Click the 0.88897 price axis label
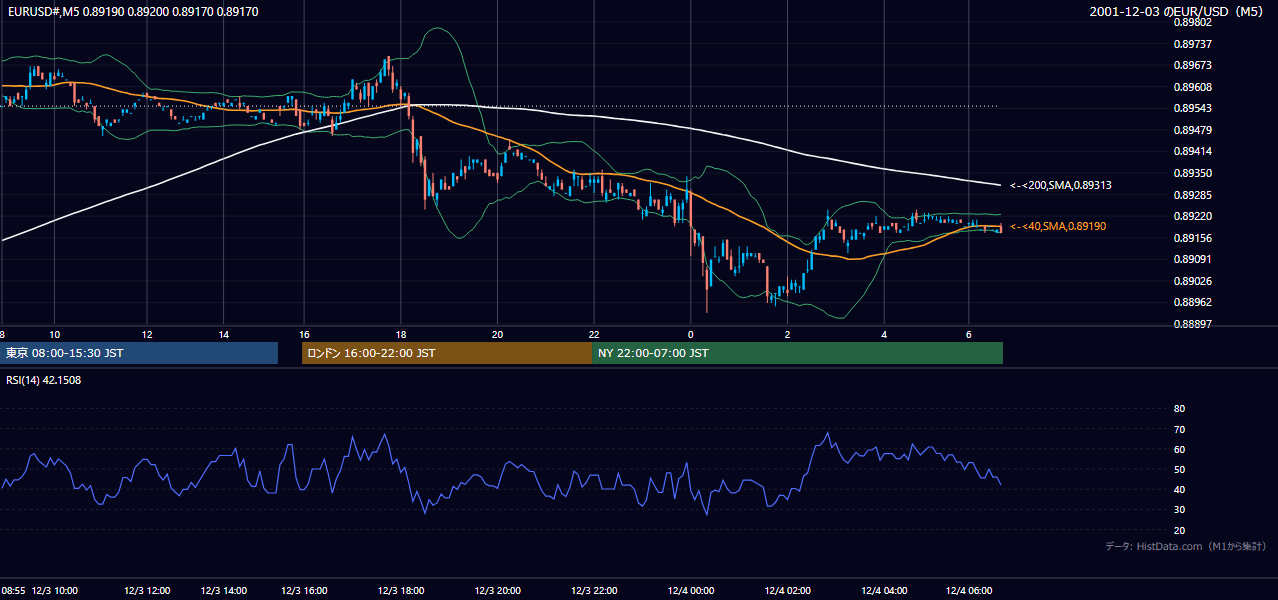1278x600 pixels. tap(1193, 324)
